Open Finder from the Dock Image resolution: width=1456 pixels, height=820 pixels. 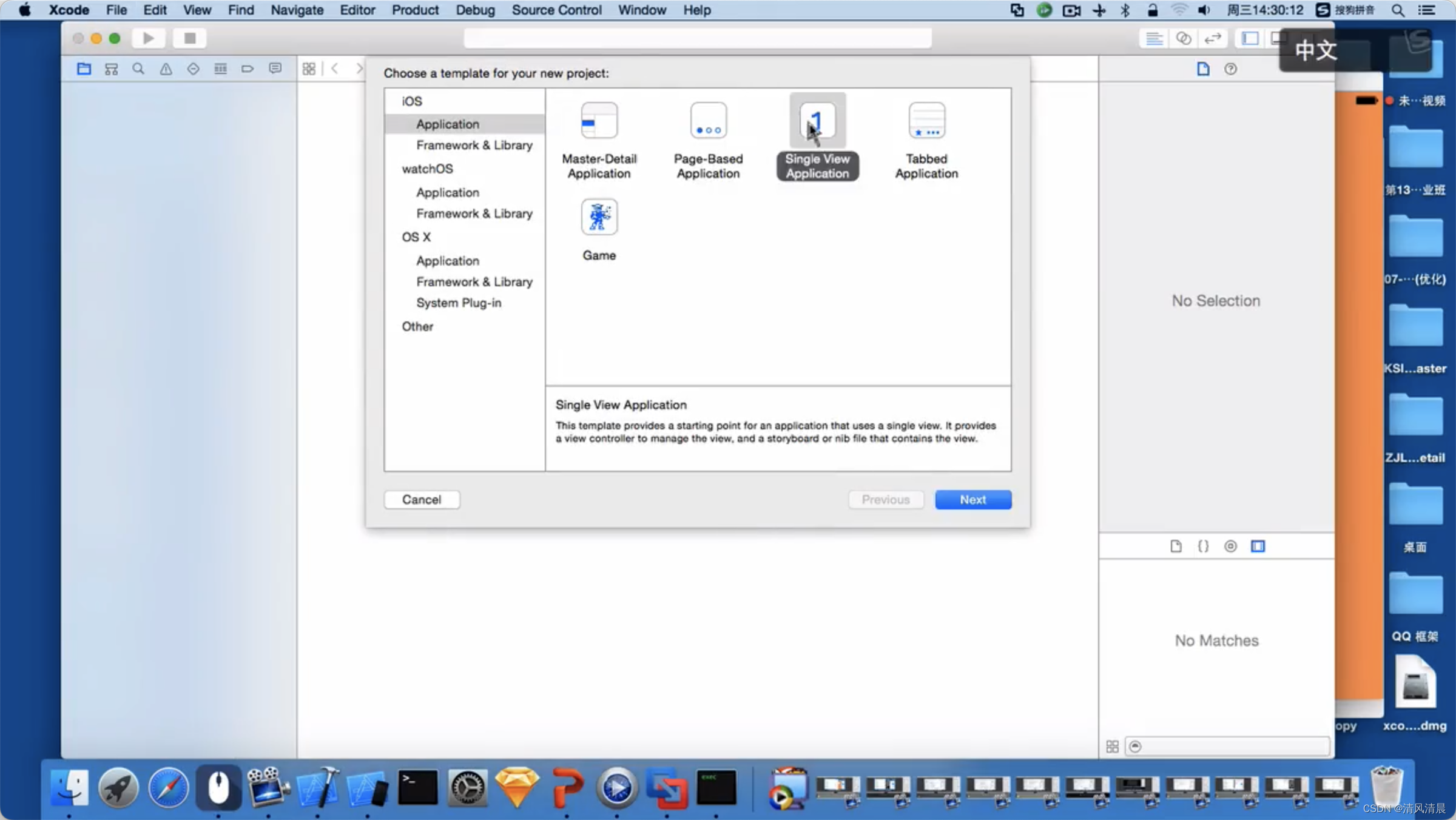(69, 787)
